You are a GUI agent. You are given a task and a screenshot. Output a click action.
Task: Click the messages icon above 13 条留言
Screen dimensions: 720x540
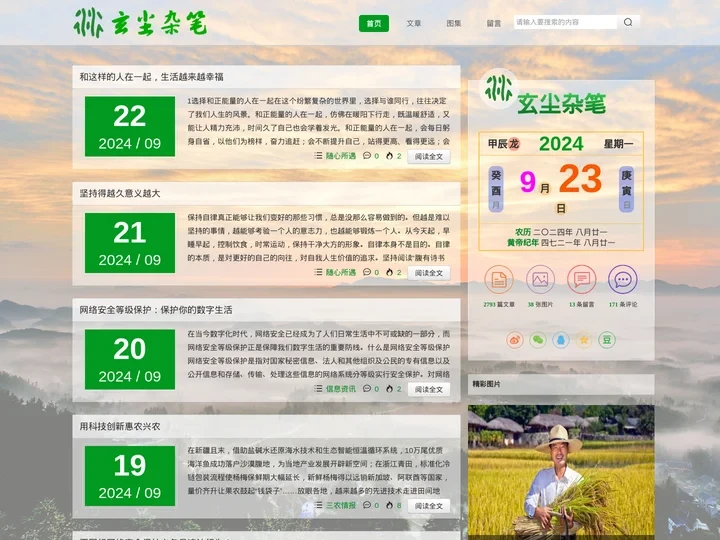582,279
